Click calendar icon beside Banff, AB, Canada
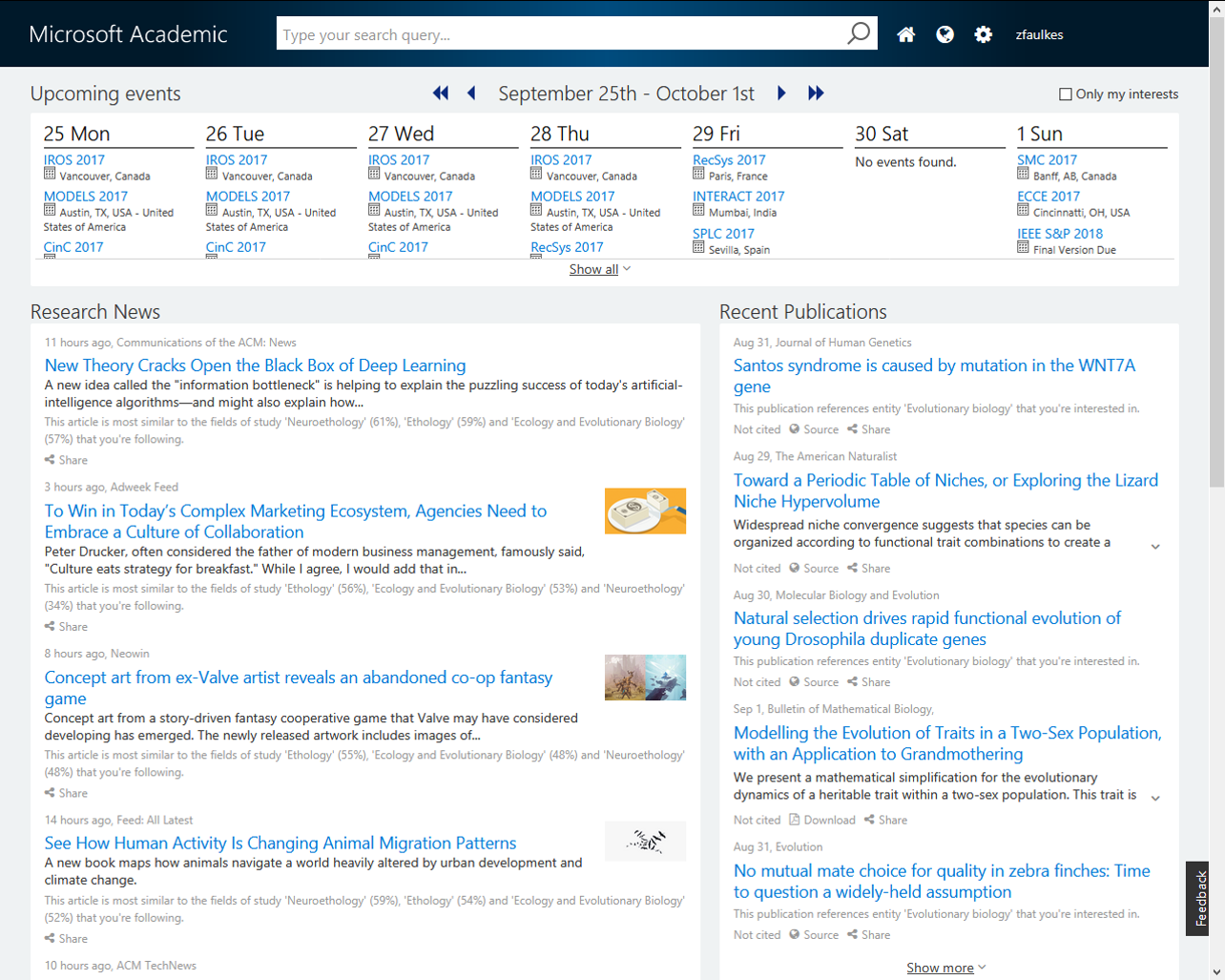The image size is (1225, 980). (x=1023, y=174)
